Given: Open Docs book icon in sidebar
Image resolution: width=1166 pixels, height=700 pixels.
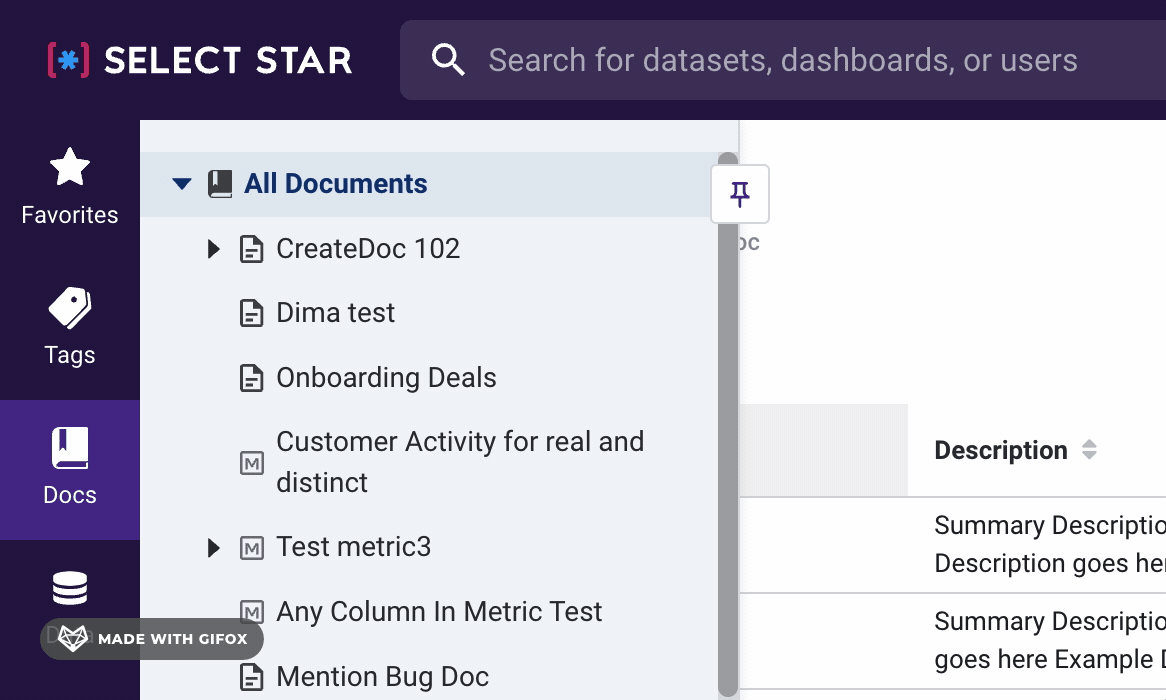Looking at the screenshot, I should click(70, 448).
